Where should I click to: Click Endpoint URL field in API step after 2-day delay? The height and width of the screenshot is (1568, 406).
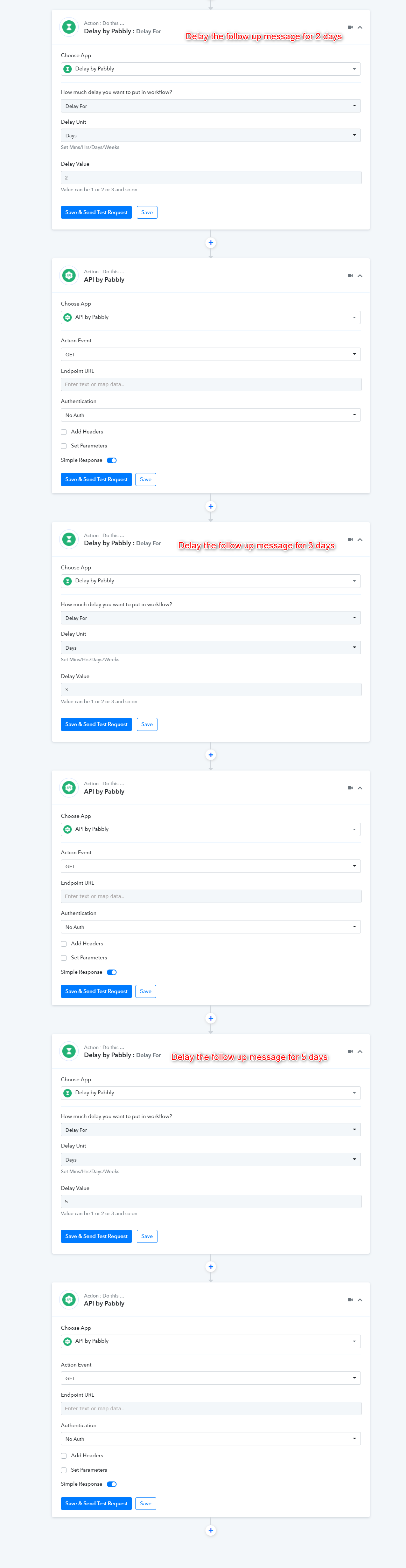click(211, 385)
